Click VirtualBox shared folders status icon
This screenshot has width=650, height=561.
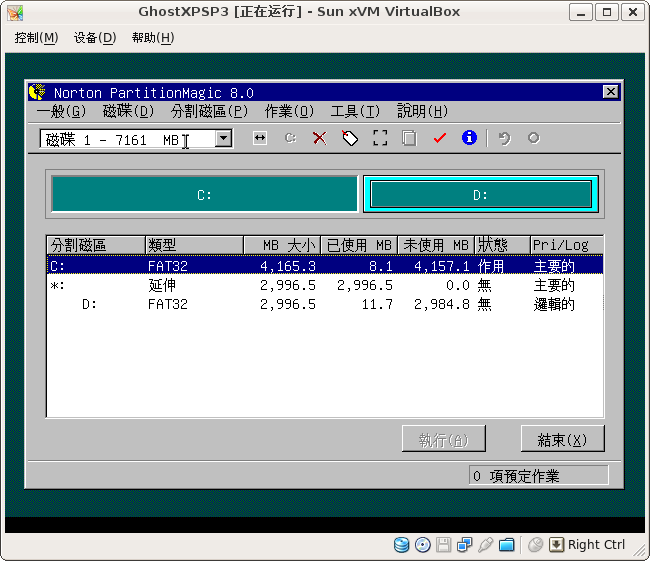507,545
